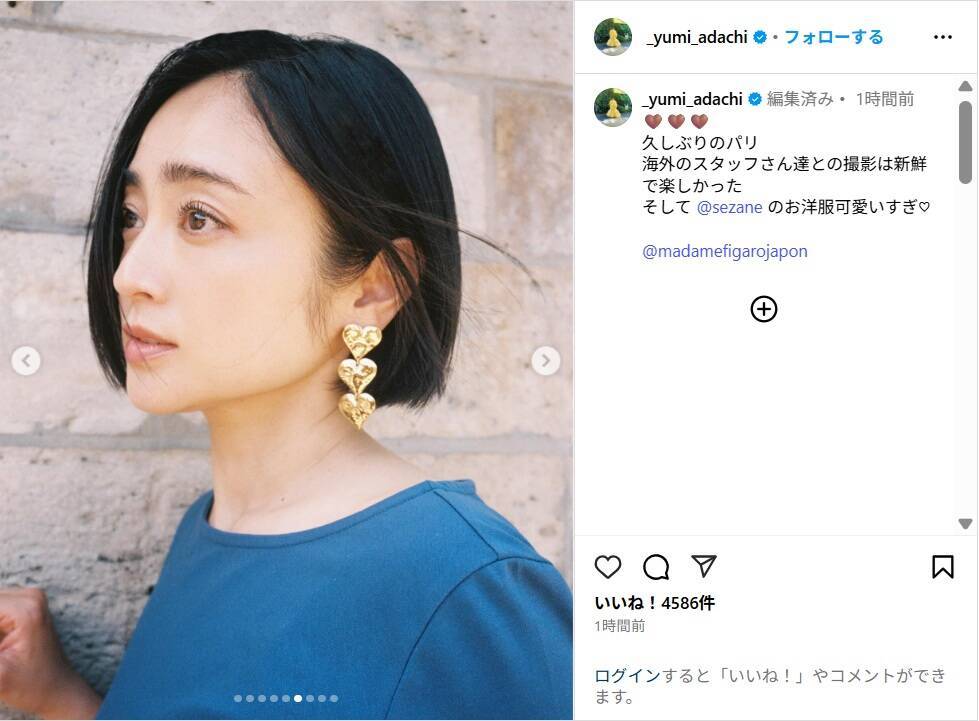Open the @sezane mention link
This screenshot has height=721, width=979.
[729, 207]
